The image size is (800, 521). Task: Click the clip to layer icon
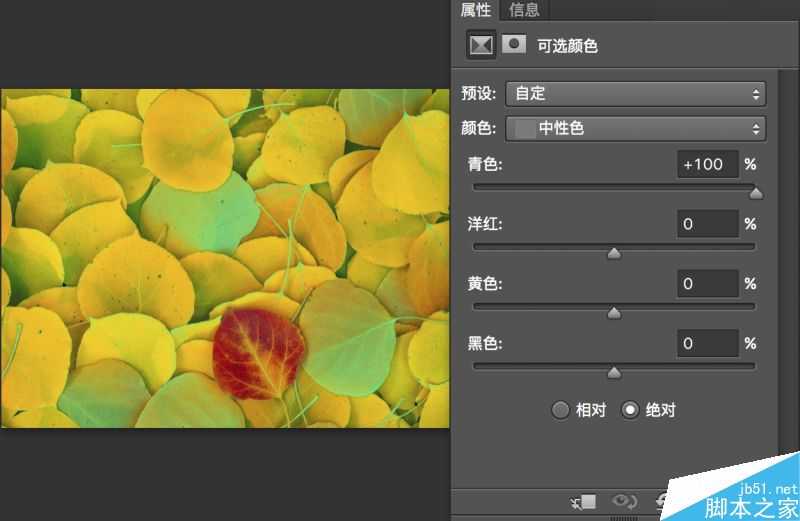pyautogui.click(x=586, y=501)
